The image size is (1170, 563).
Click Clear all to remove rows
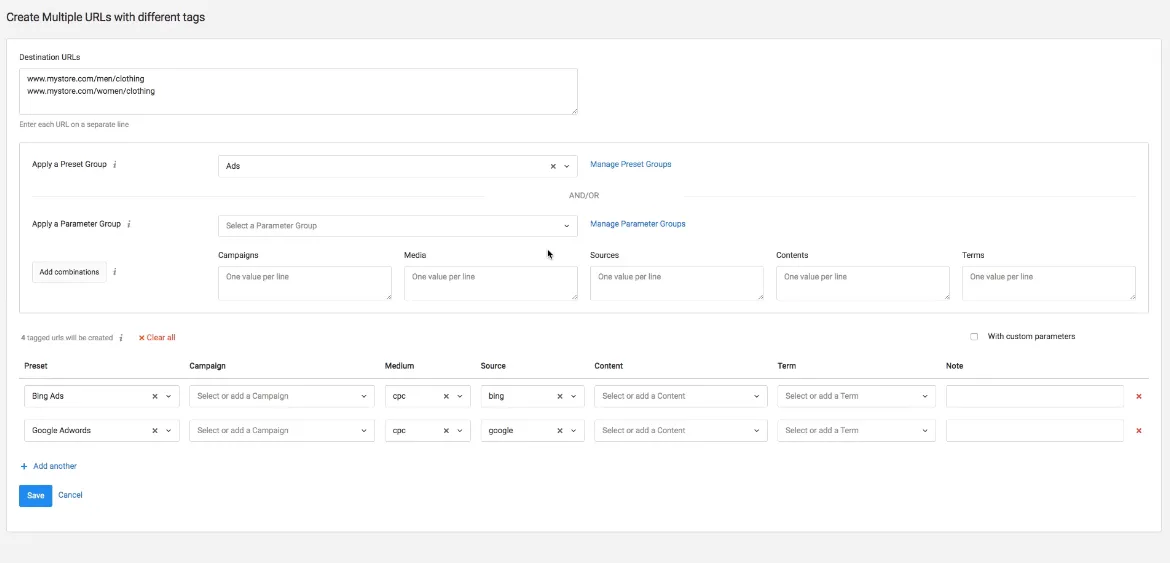(x=157, y=338)
